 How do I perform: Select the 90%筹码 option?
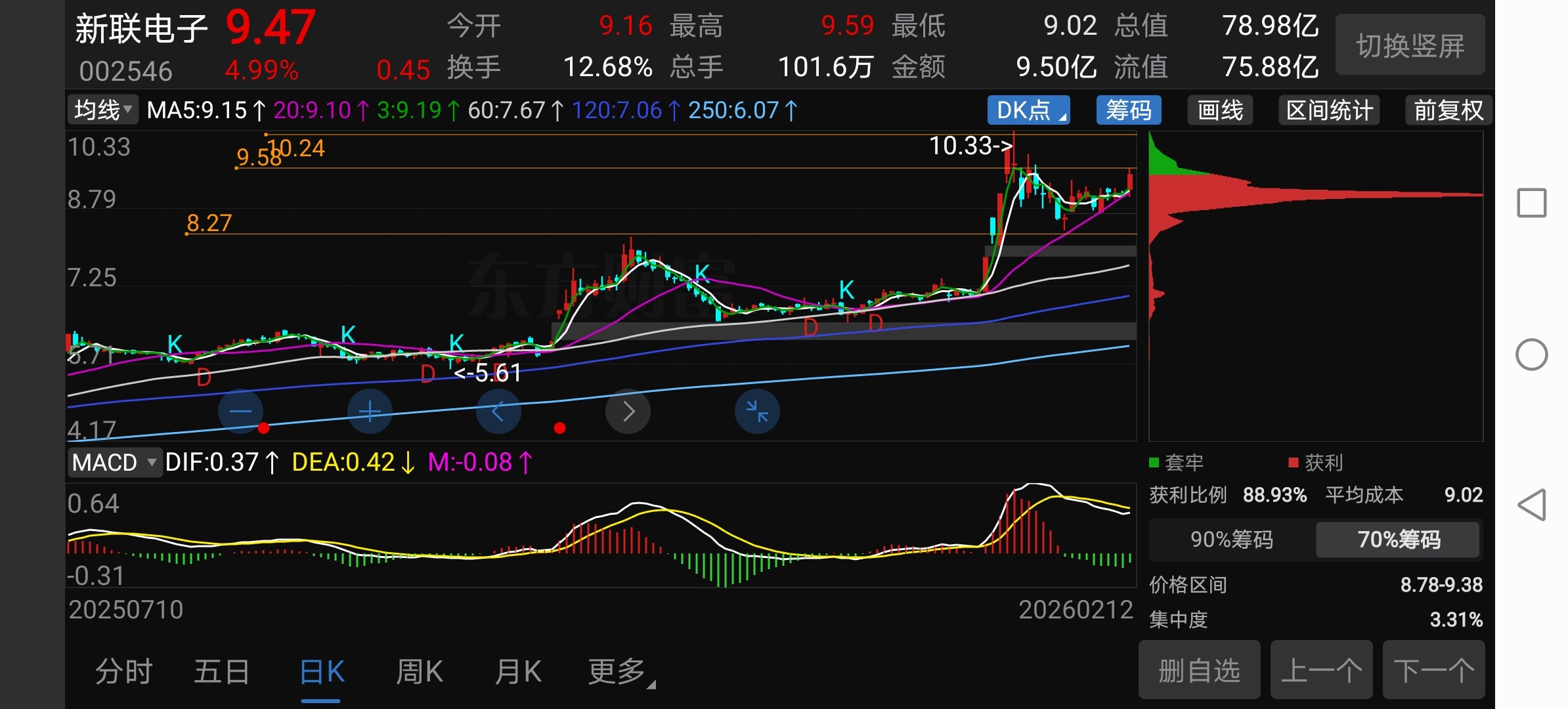1232,540
